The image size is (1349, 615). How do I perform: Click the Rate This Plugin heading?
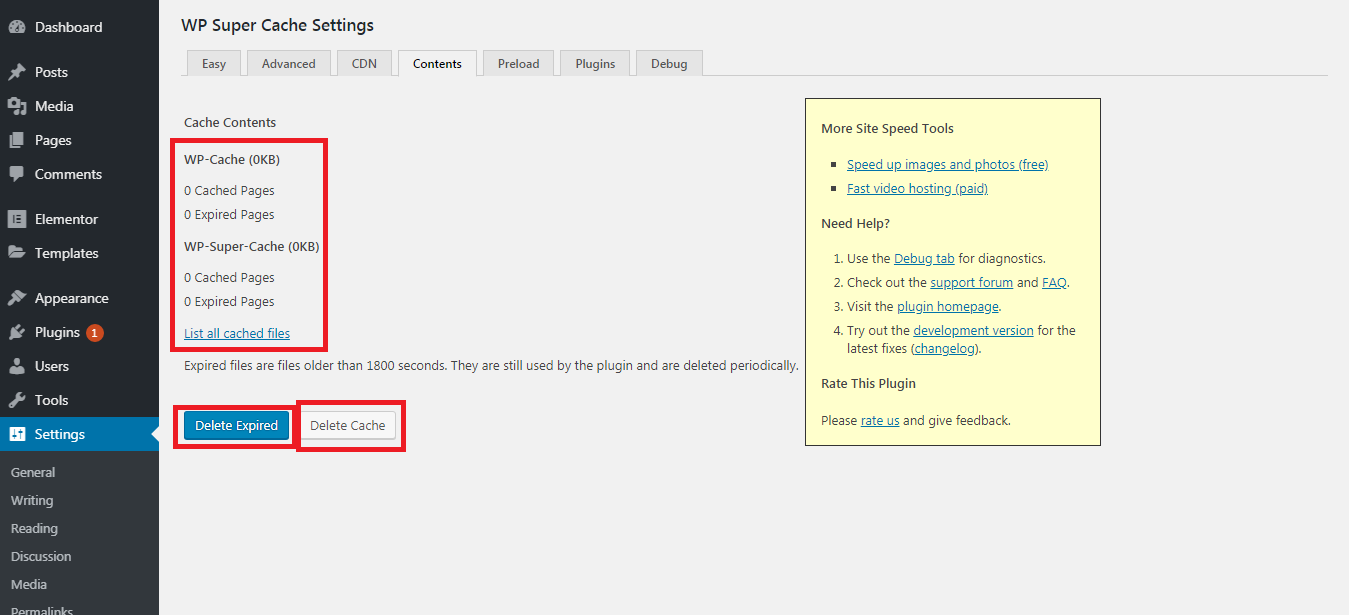[x=868, y=383]
